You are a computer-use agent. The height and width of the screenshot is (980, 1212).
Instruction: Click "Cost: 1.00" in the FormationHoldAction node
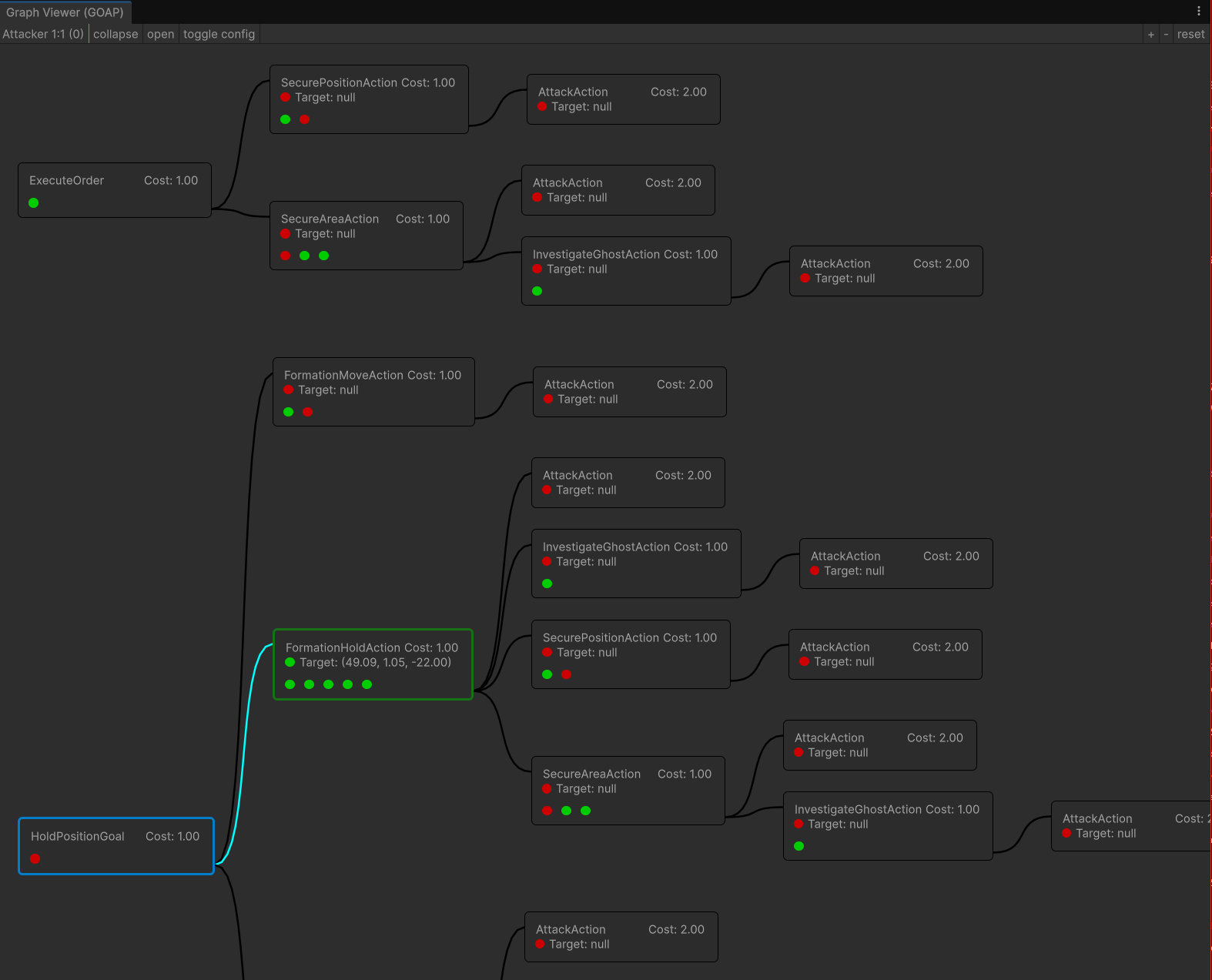coord(431,647)
